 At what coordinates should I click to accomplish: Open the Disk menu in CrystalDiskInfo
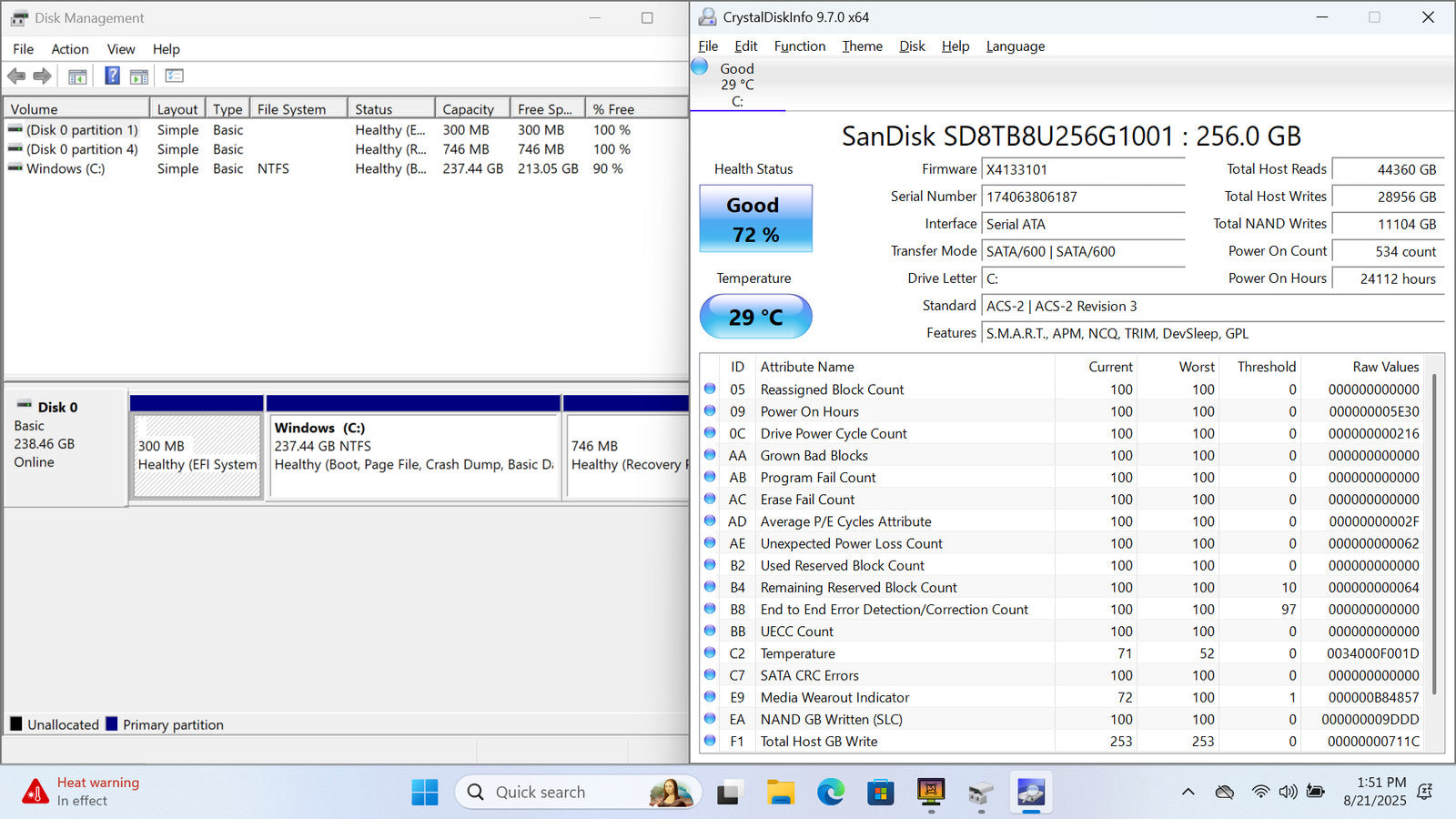(x=911, y=46)
